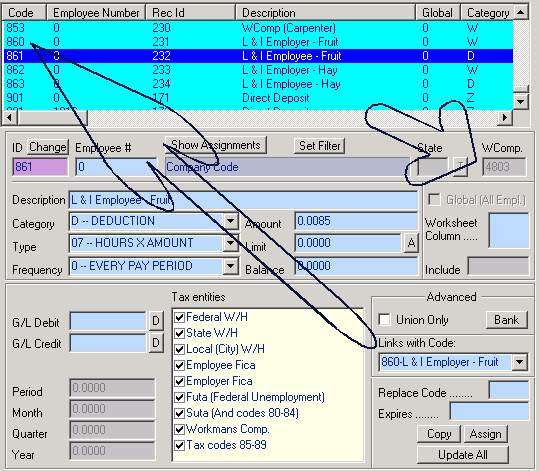The width and height of the screenshot is (539, 471).
Task: Expand the Type dropdown list
Action: tap(230, 243)
